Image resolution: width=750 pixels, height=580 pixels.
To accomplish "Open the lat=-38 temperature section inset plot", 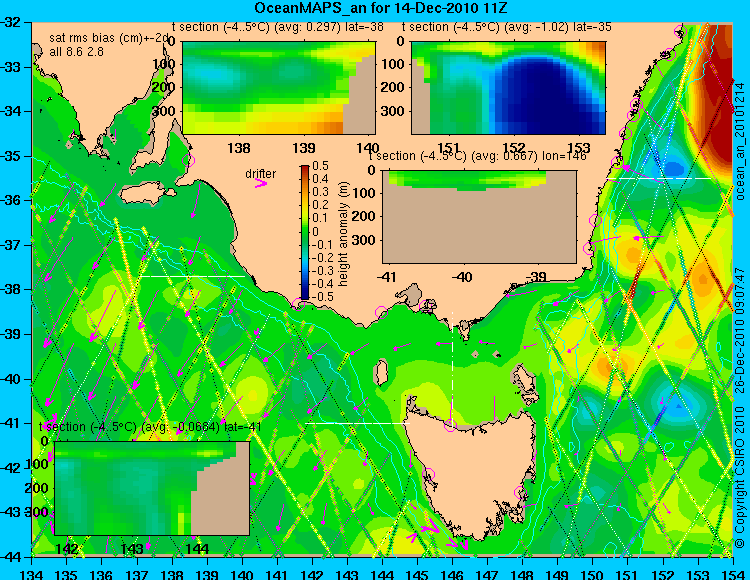I will 279,88.
